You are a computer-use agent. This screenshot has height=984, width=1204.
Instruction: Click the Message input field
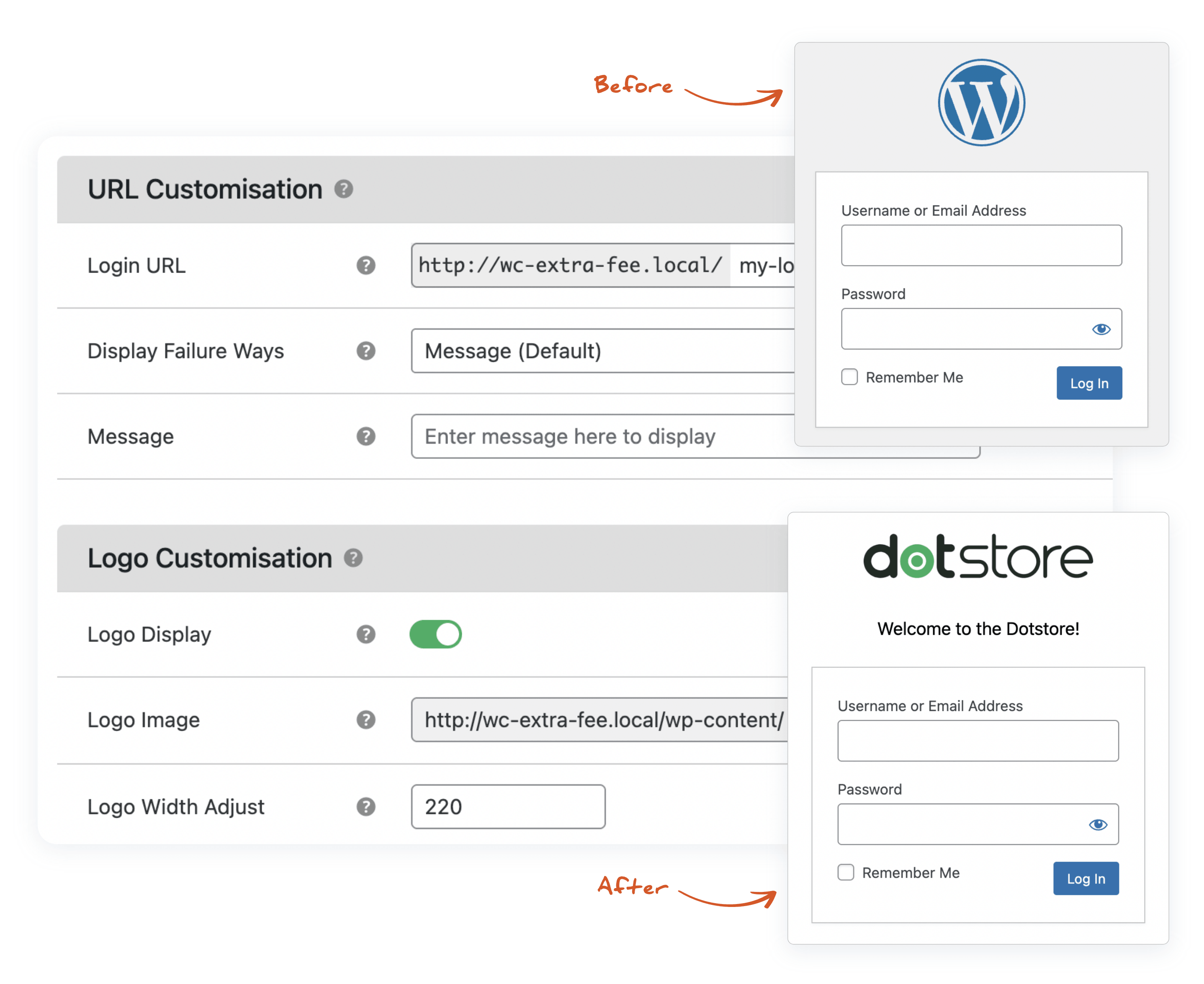coord(603,436)
